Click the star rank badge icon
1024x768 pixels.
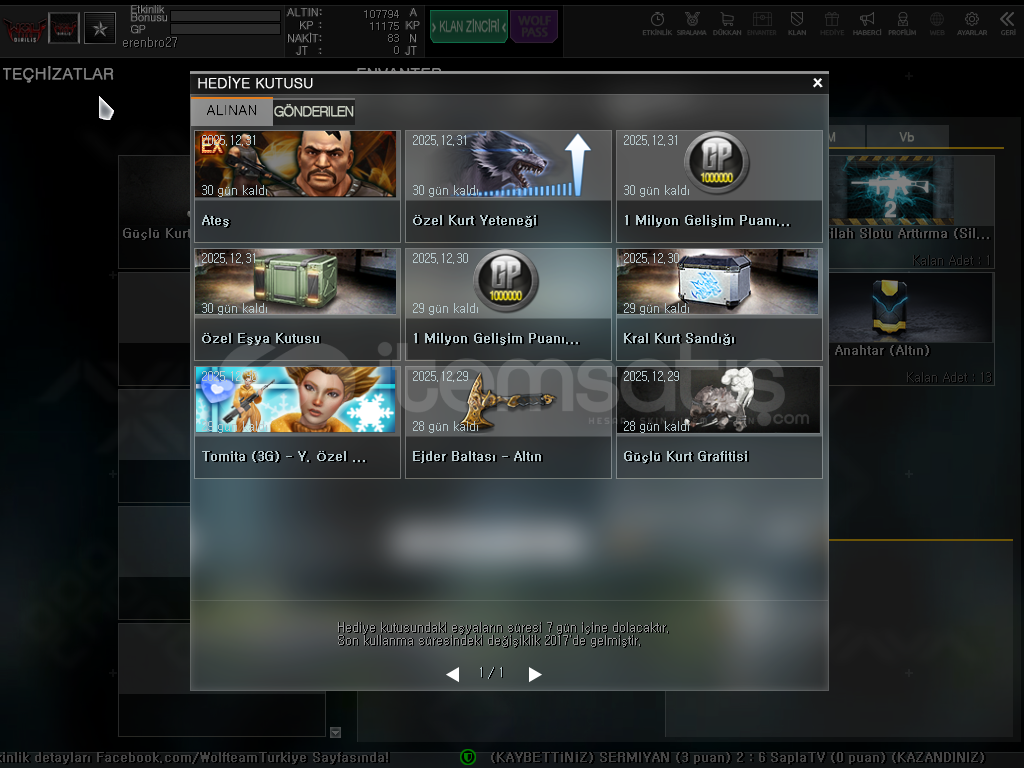coord(100,28)
